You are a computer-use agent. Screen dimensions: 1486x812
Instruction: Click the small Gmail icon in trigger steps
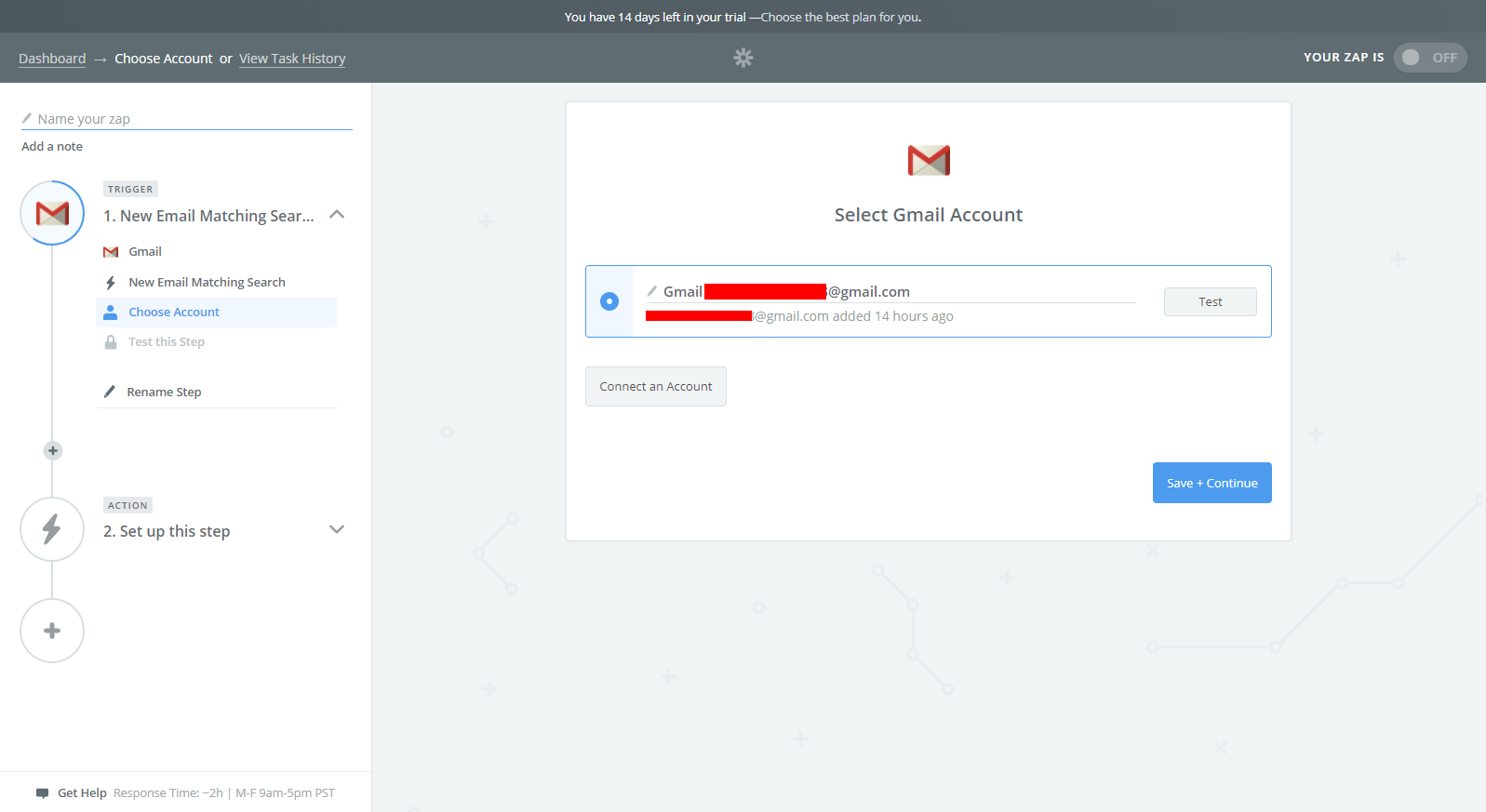pos(111,252)
